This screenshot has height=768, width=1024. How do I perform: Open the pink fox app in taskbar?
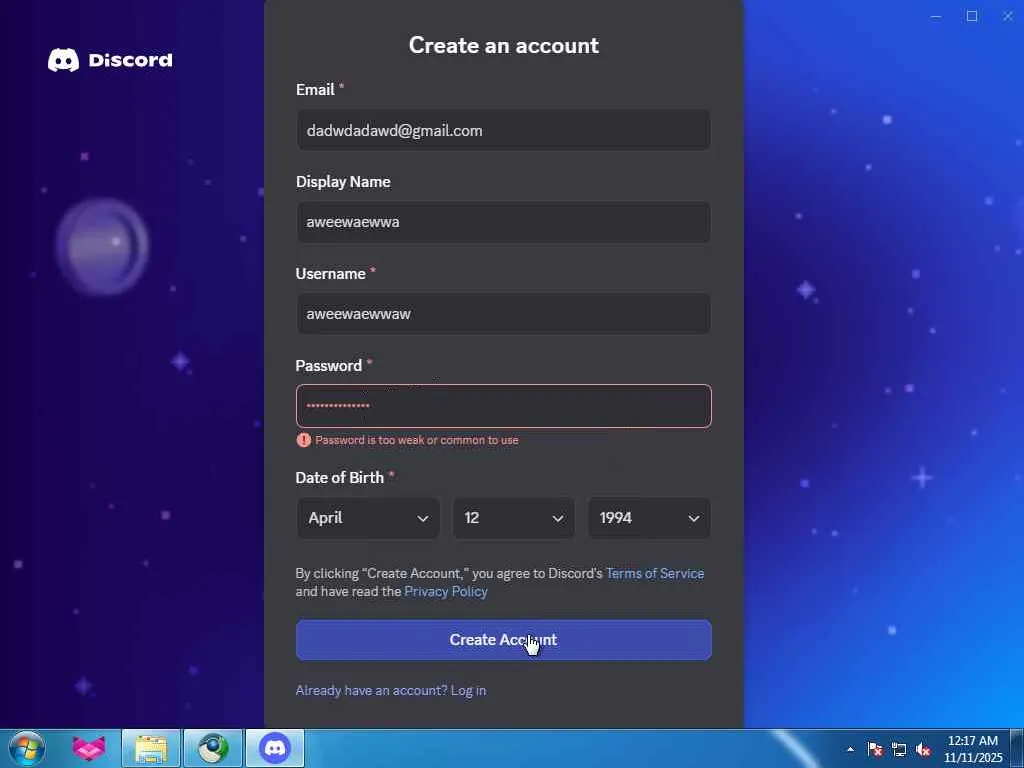[89, 748]
